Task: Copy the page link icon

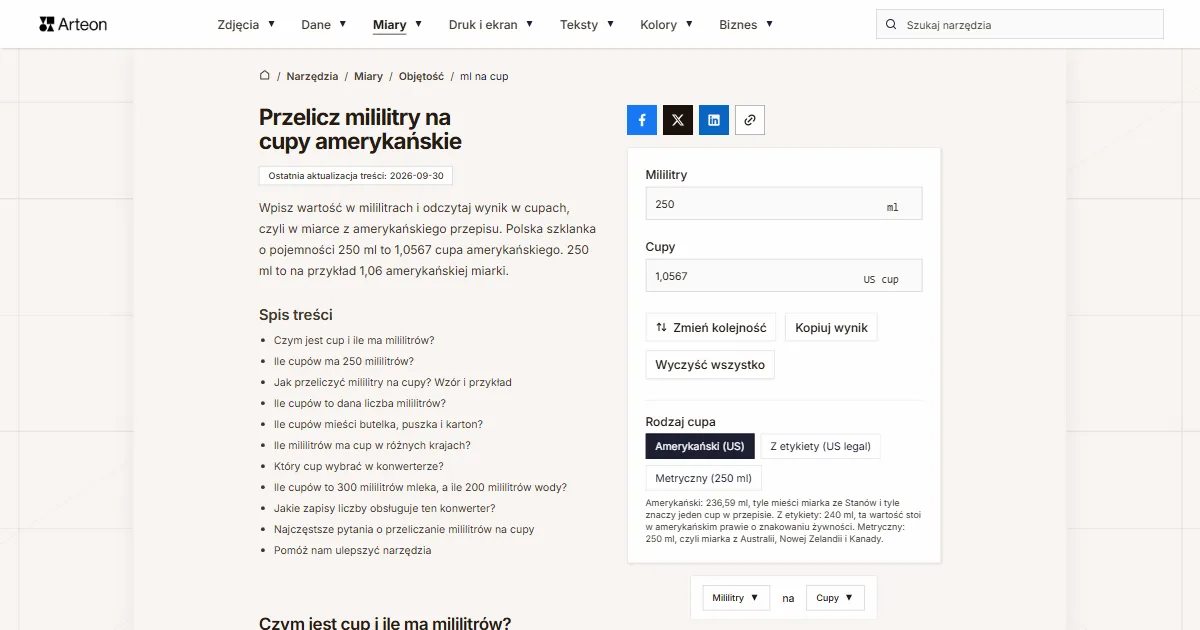Action: click(750, 120)
